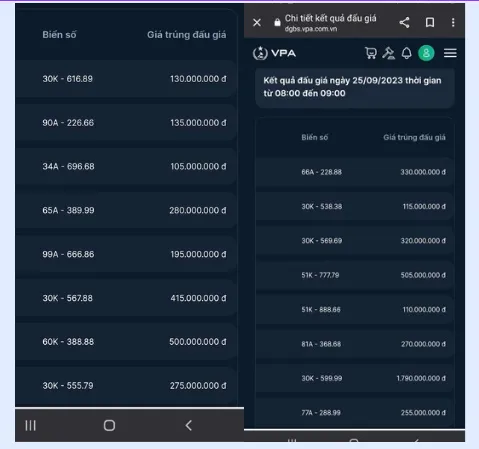Image resolution: width=479 pixels, height=449 pixels.
Task: Select plate row 30K - 616.89
Action: coord(127,79)
